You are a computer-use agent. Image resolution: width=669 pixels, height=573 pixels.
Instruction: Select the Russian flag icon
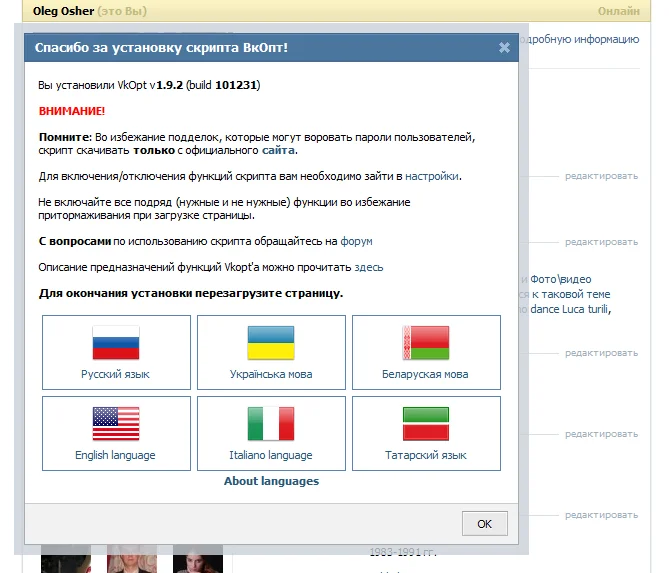[116, 343]
